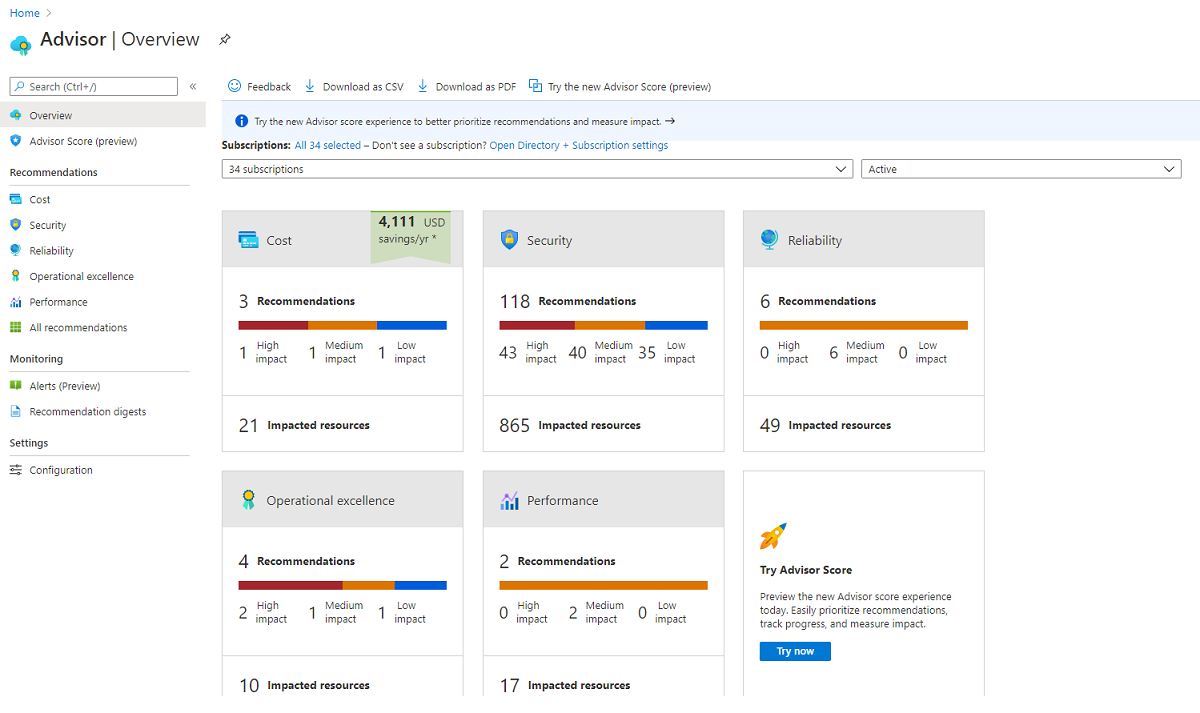Image resolution: width=1200 pixels, height=713 pixels.
Task: Click the Overview sidebar icon
Action: (x=16, y=115)
